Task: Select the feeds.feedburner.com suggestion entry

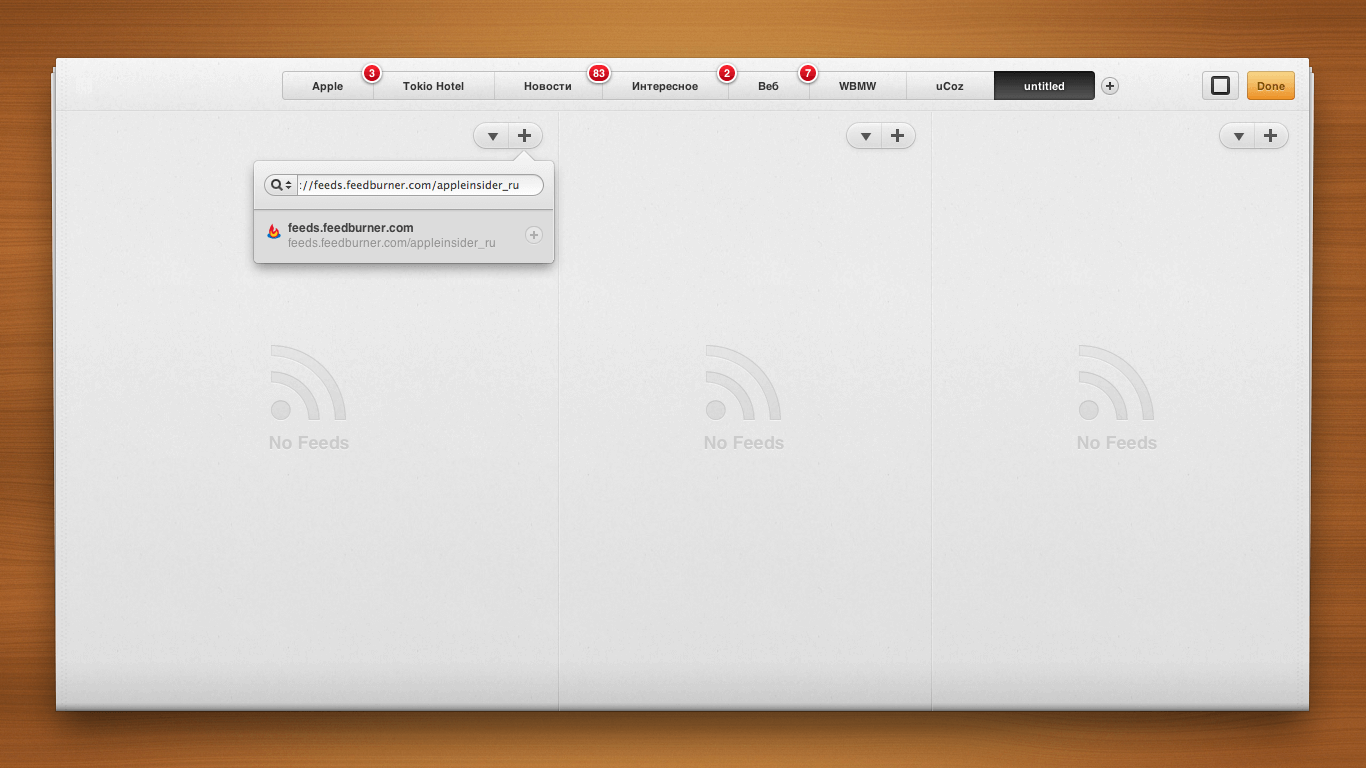Action: click(390, 234)
